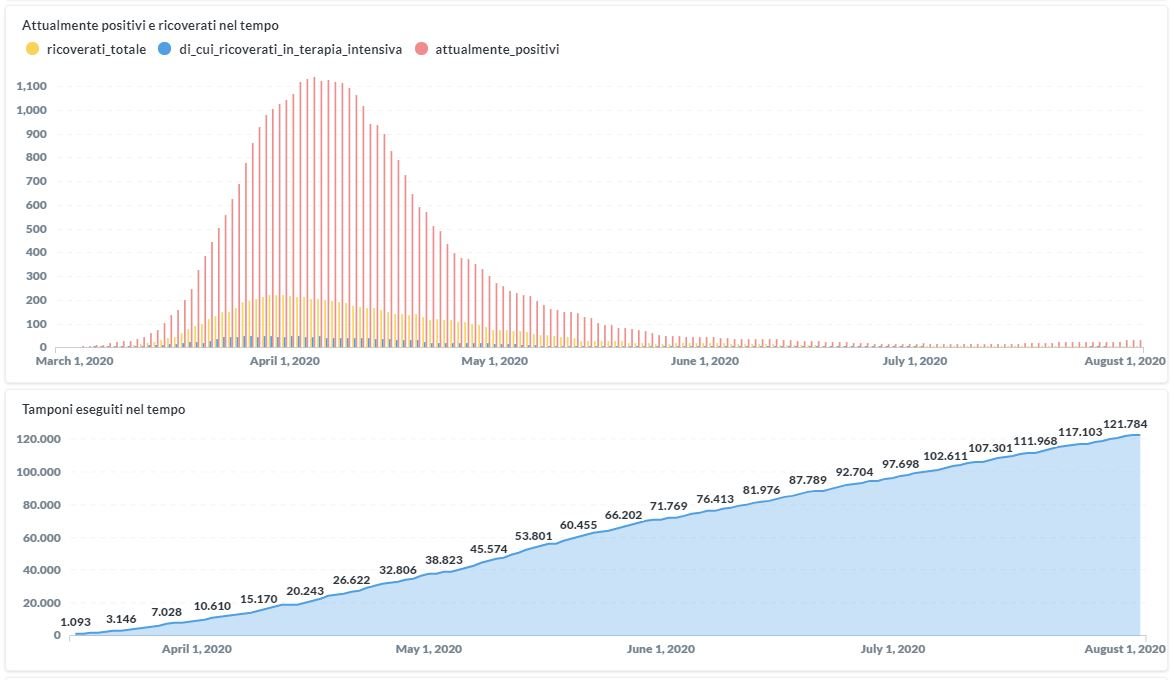
Task: Open the 'Tamponi eseguiti nel tempo' chart title
Action: pos(103,409)
